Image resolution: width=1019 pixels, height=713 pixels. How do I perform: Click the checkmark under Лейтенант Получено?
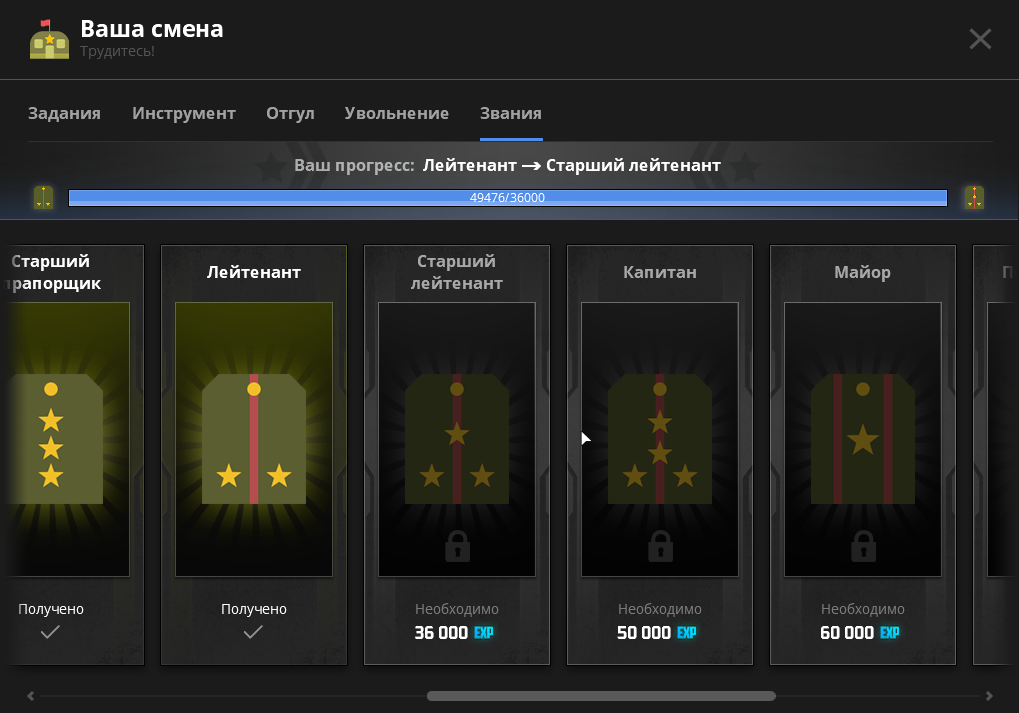click(253, 631)
